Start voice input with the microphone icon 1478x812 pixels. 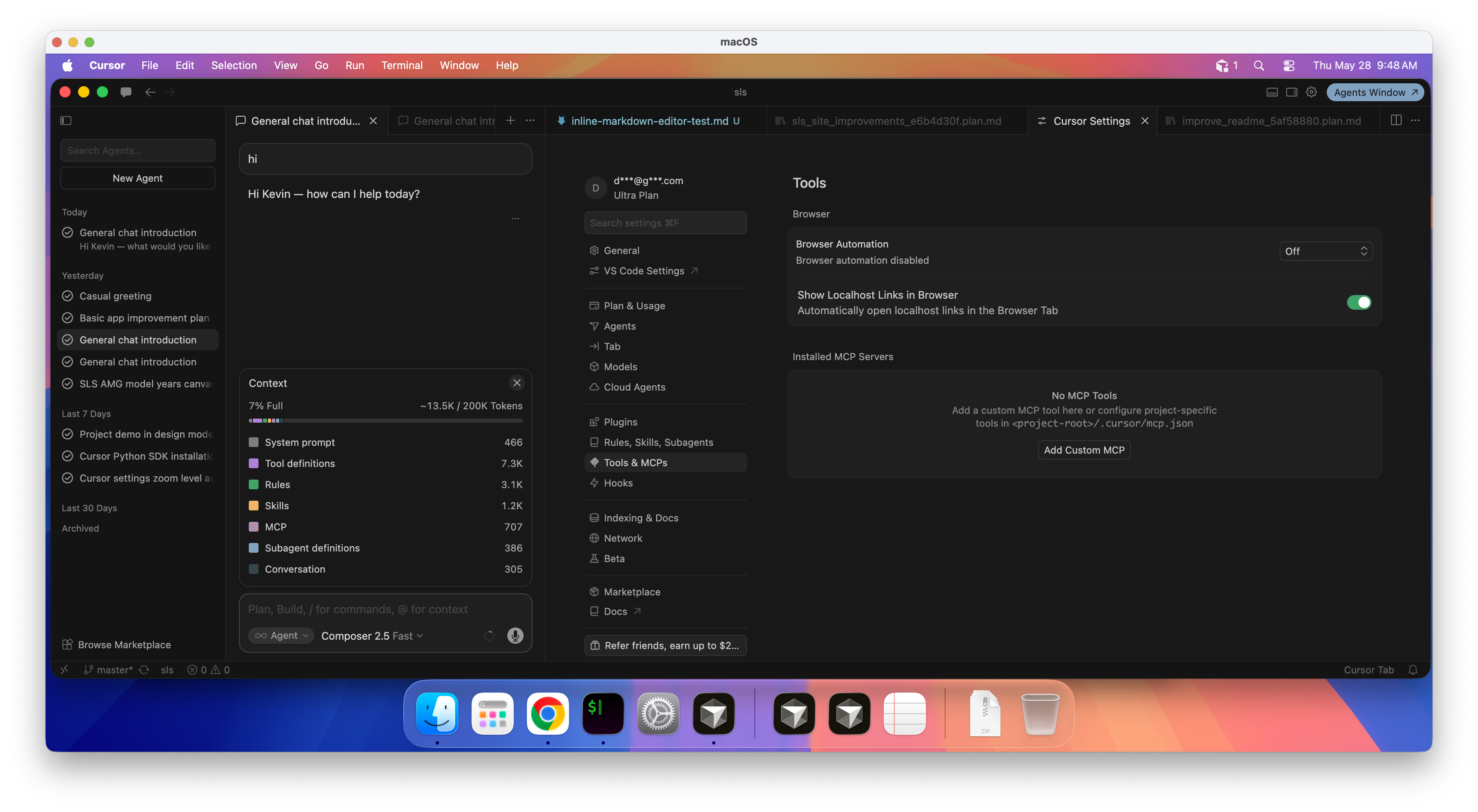tap(515, 635)
